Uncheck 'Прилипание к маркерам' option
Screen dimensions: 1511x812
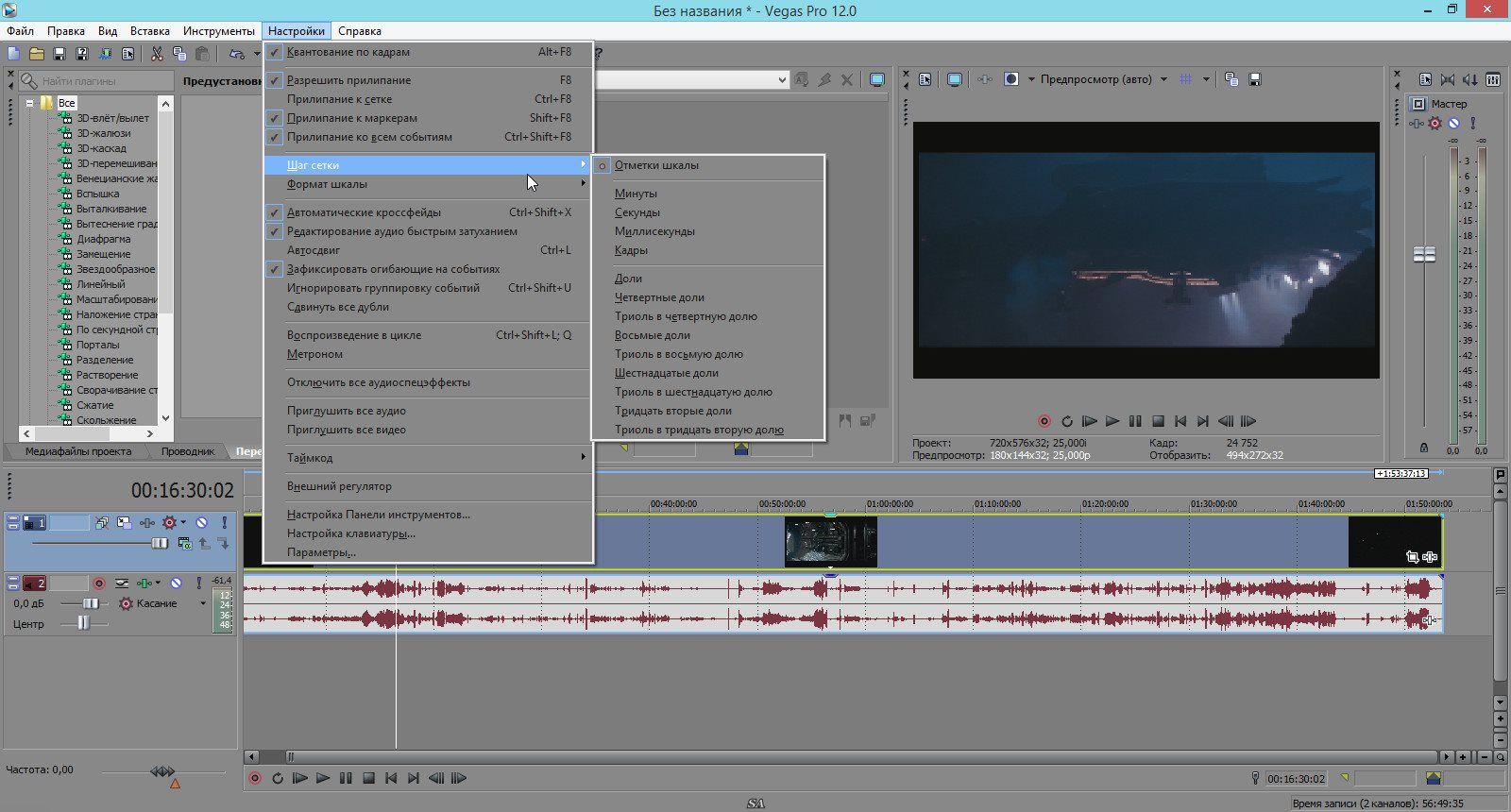click(x=351, y=118)
